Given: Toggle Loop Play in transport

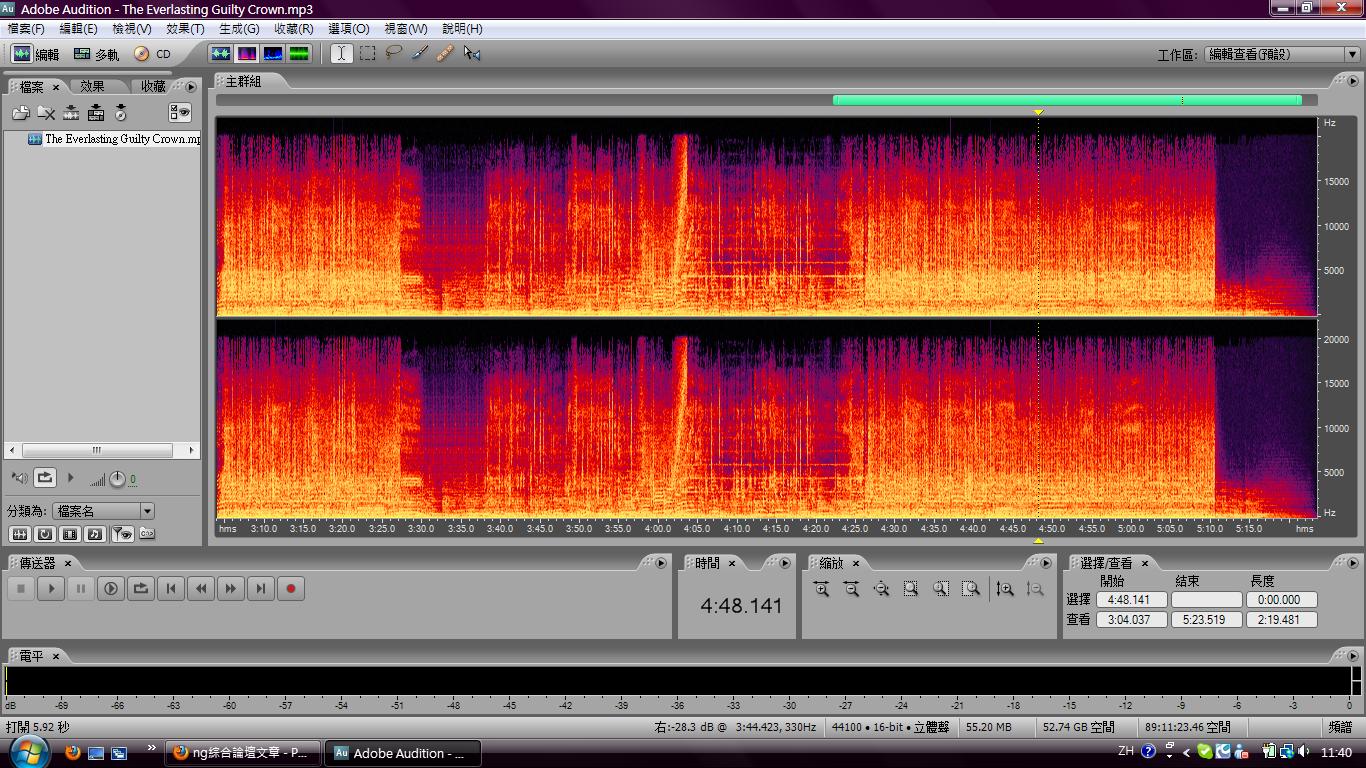Looking at the screenshot, I should coord(141,589).
